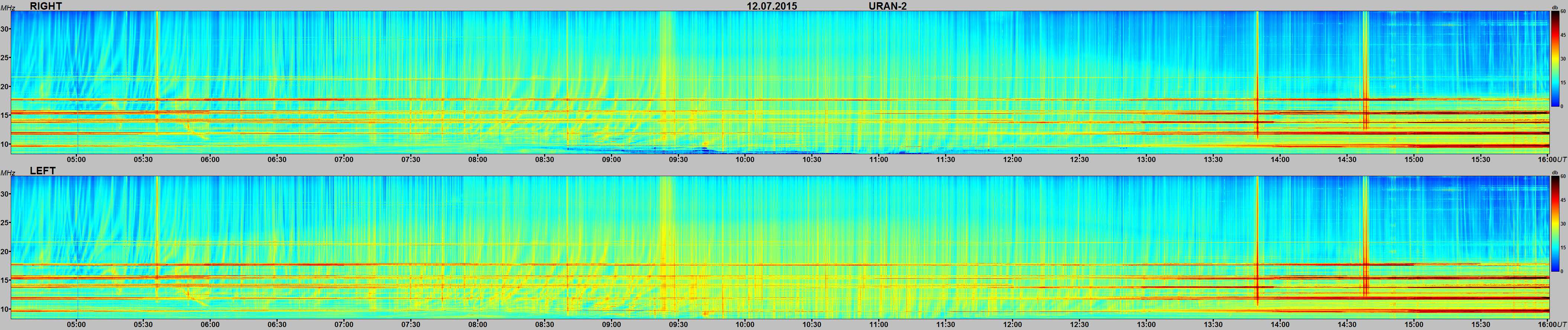Click 13:30 tick under the RIGHT panel
The width and height of the screenshot is (1568, 330).
(1213, 159)
